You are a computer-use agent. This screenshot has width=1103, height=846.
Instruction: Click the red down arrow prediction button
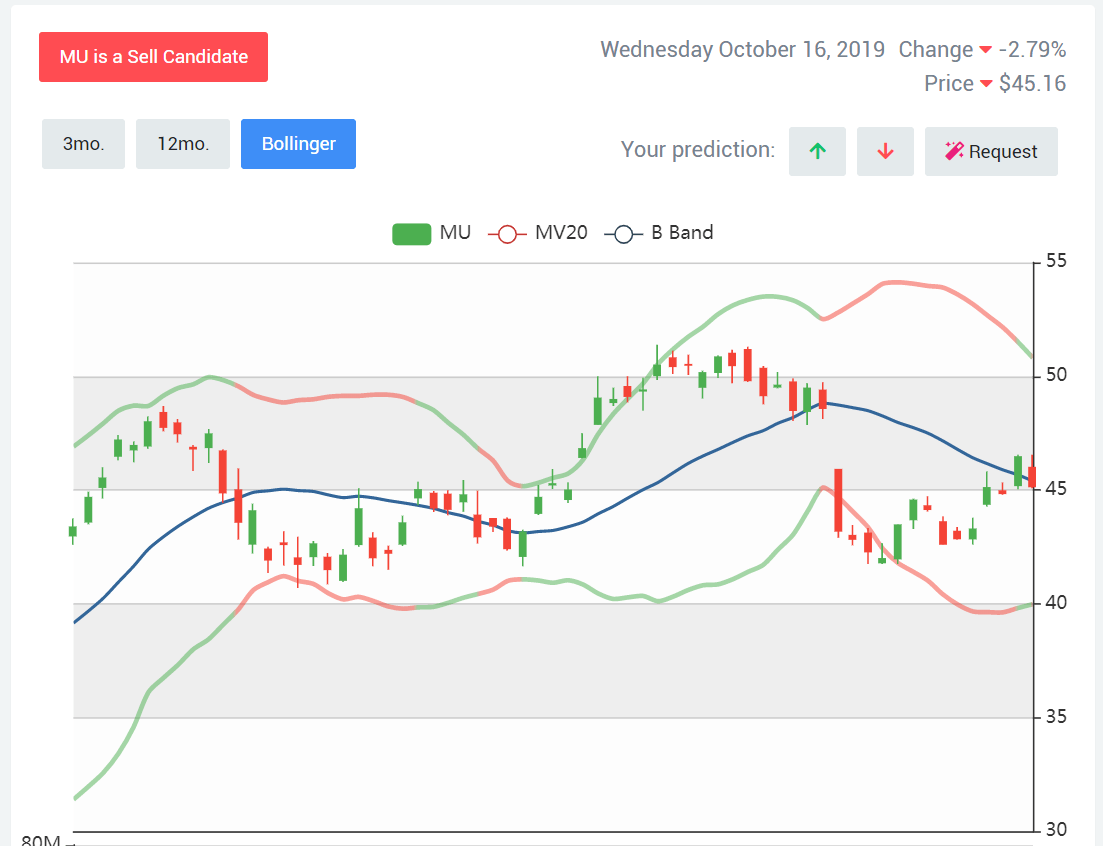point(885,152)
